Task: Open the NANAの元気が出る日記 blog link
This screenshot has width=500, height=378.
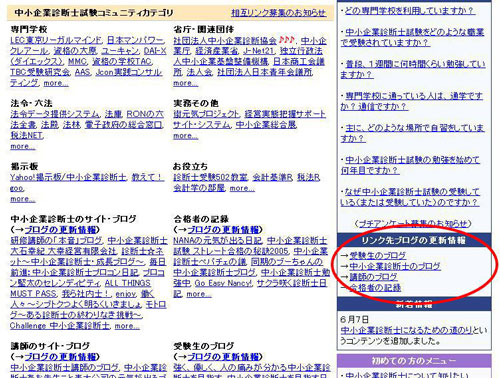Action: 217,241
